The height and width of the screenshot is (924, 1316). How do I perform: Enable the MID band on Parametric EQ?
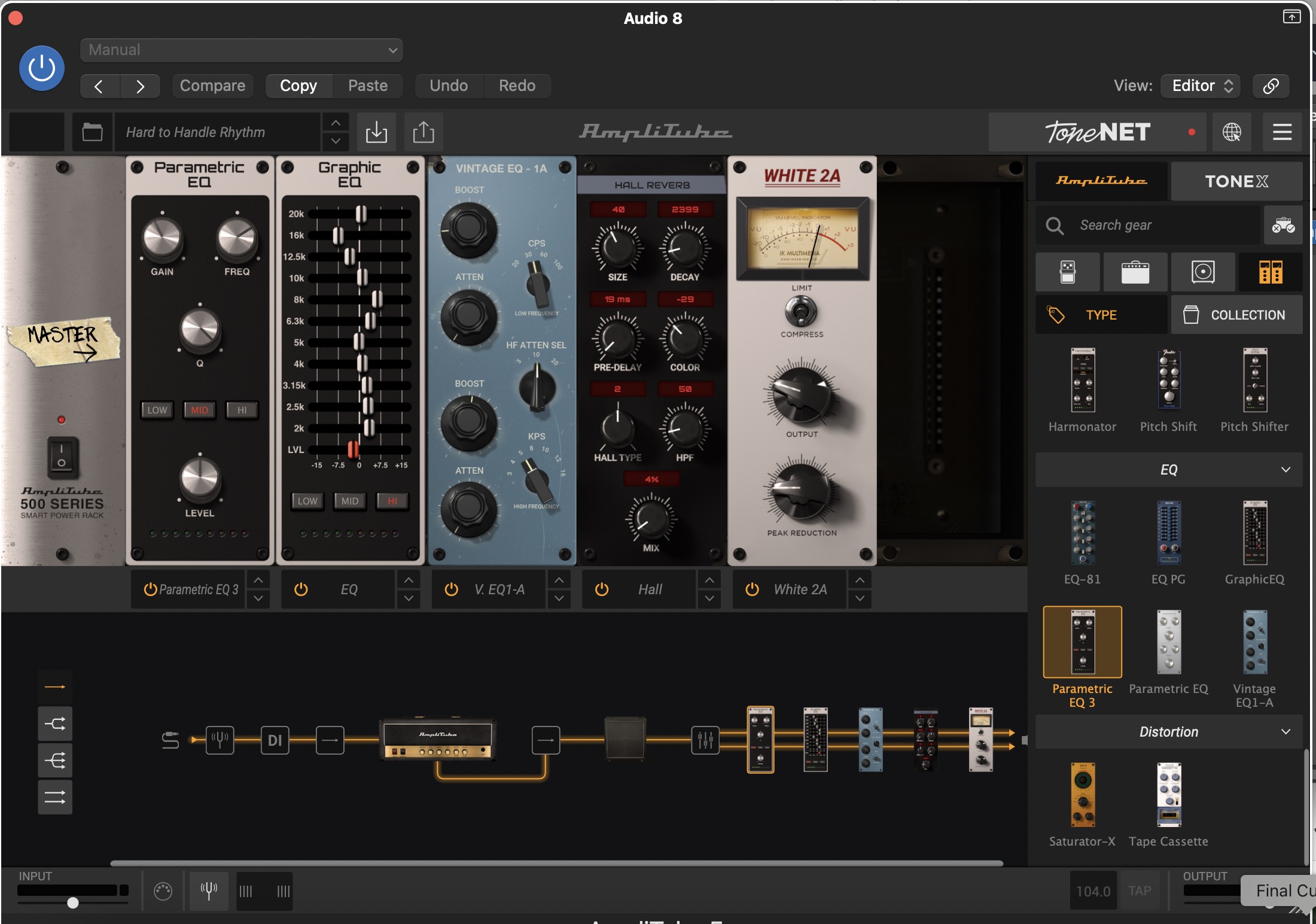point(200,410)
